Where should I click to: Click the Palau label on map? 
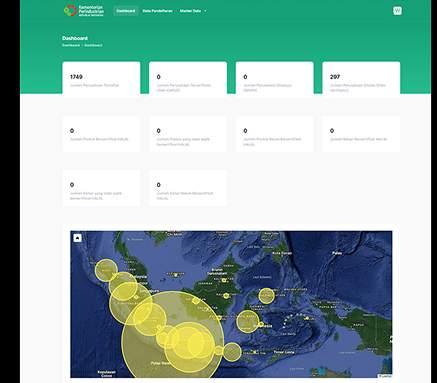[337, 253]
